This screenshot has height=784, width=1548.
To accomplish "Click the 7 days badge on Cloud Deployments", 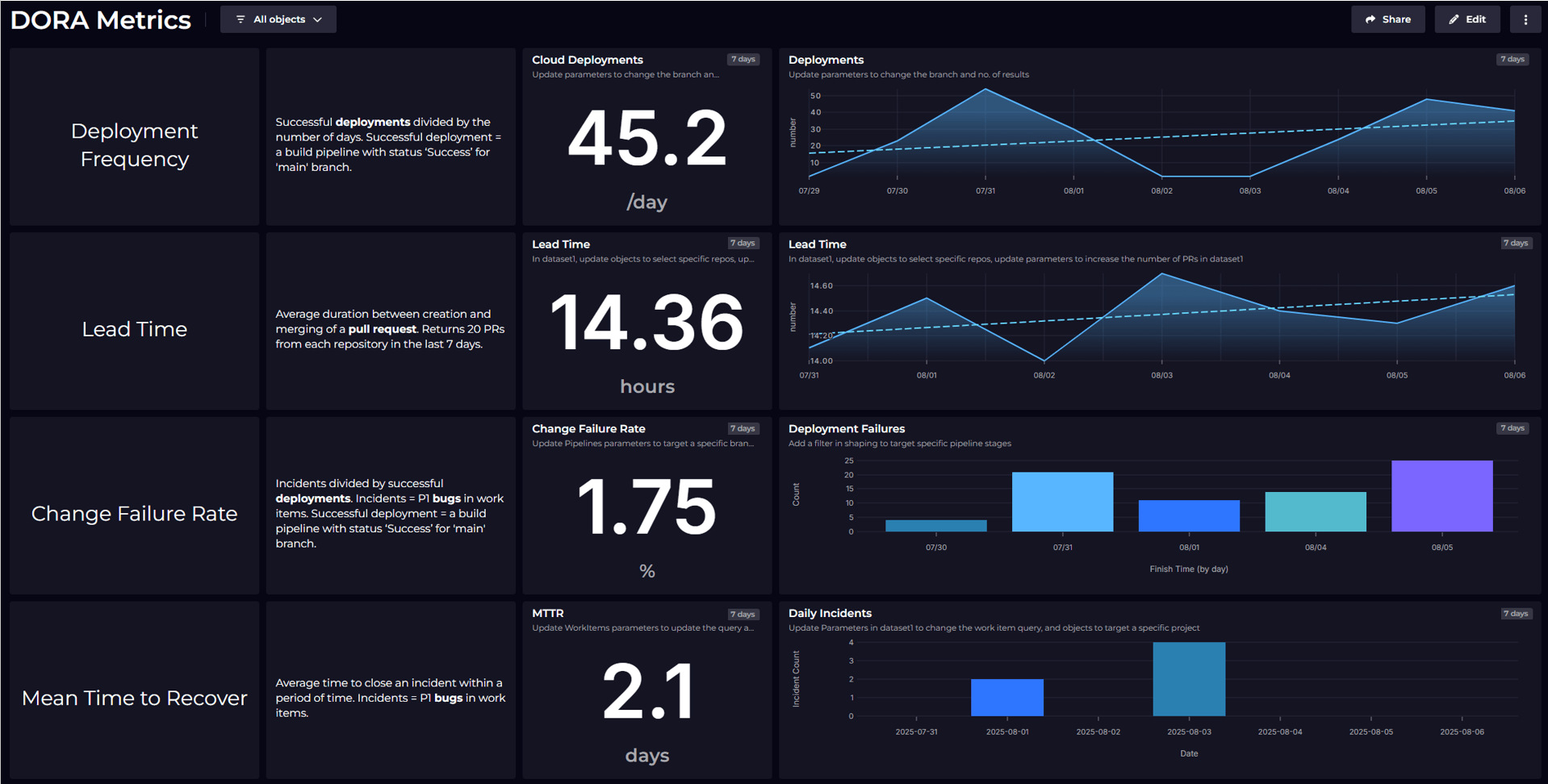I will tap(743, 59).
